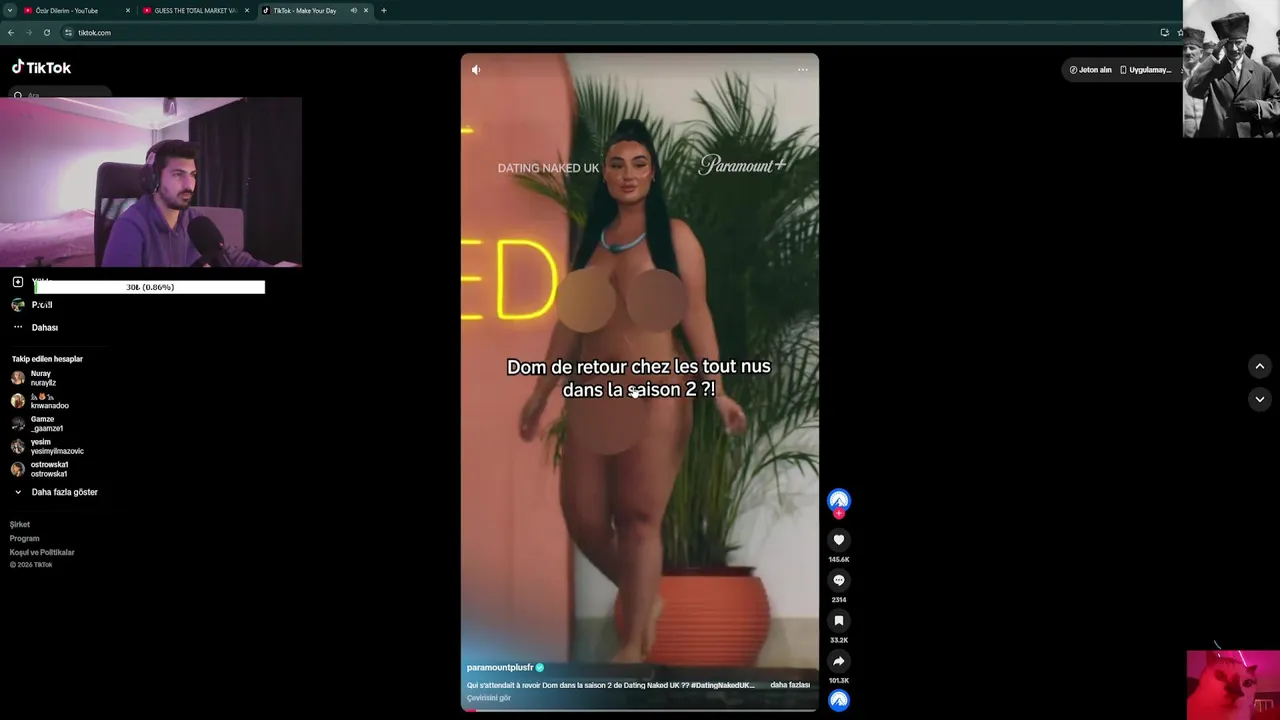The height and width of the screenshot is (720, 1280).
Task: Click the black-and-white portrait photo top-right
Action: (x=1231, y=68)
